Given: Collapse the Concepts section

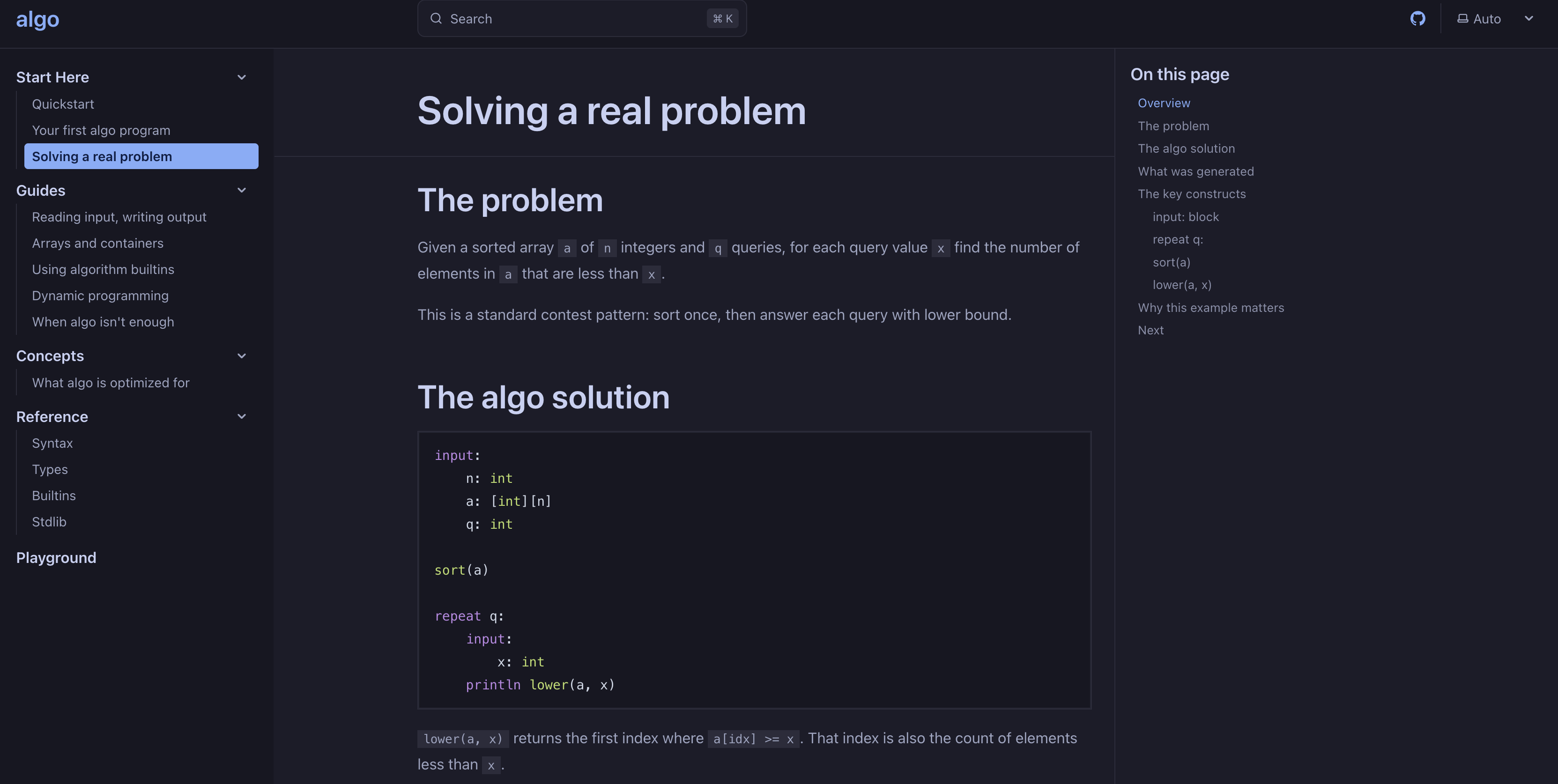Looking at the screenshot, I should [x=241, y=355].
